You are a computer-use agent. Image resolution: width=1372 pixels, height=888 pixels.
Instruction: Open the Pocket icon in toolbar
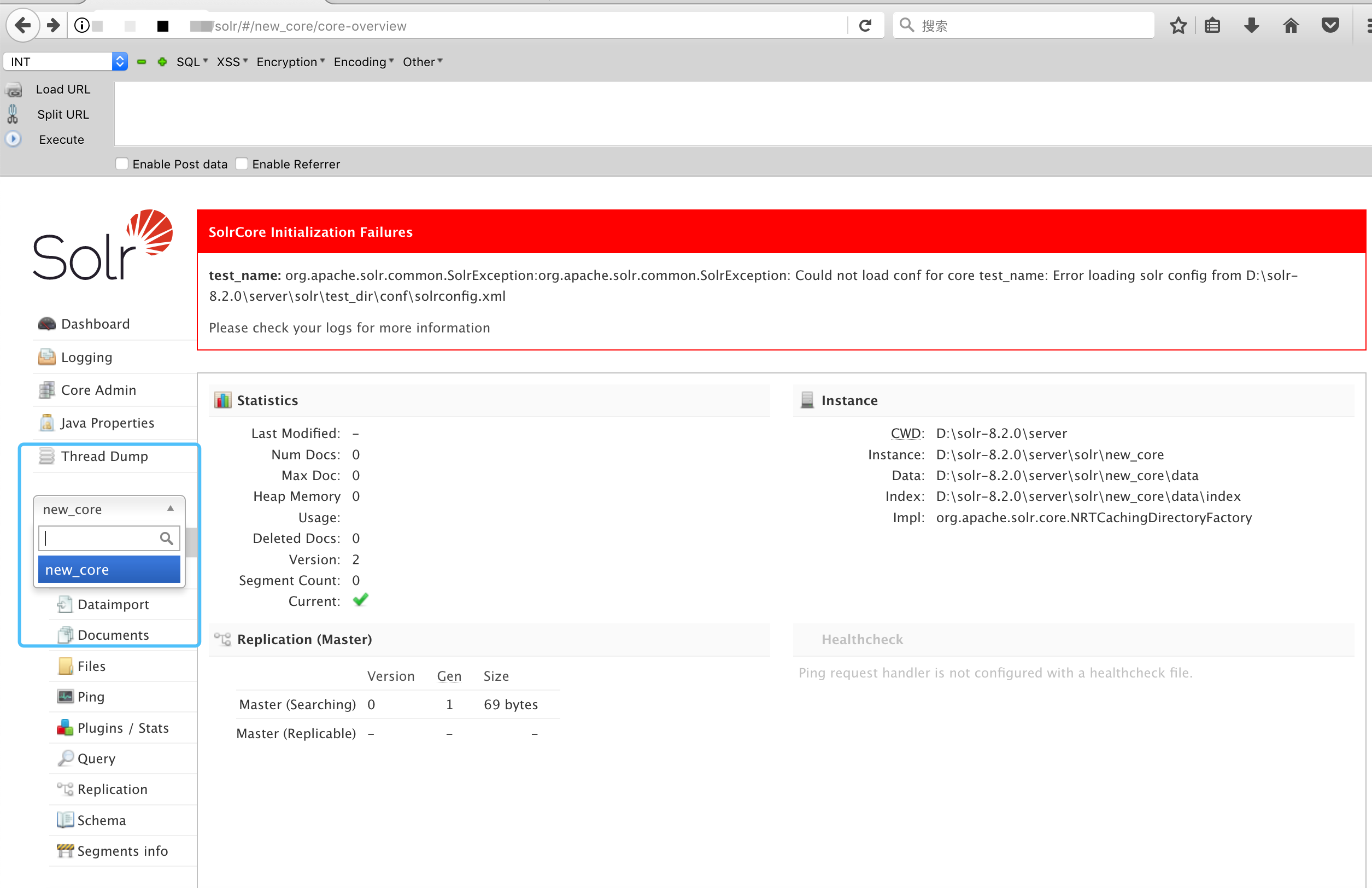click(1330, 25)
